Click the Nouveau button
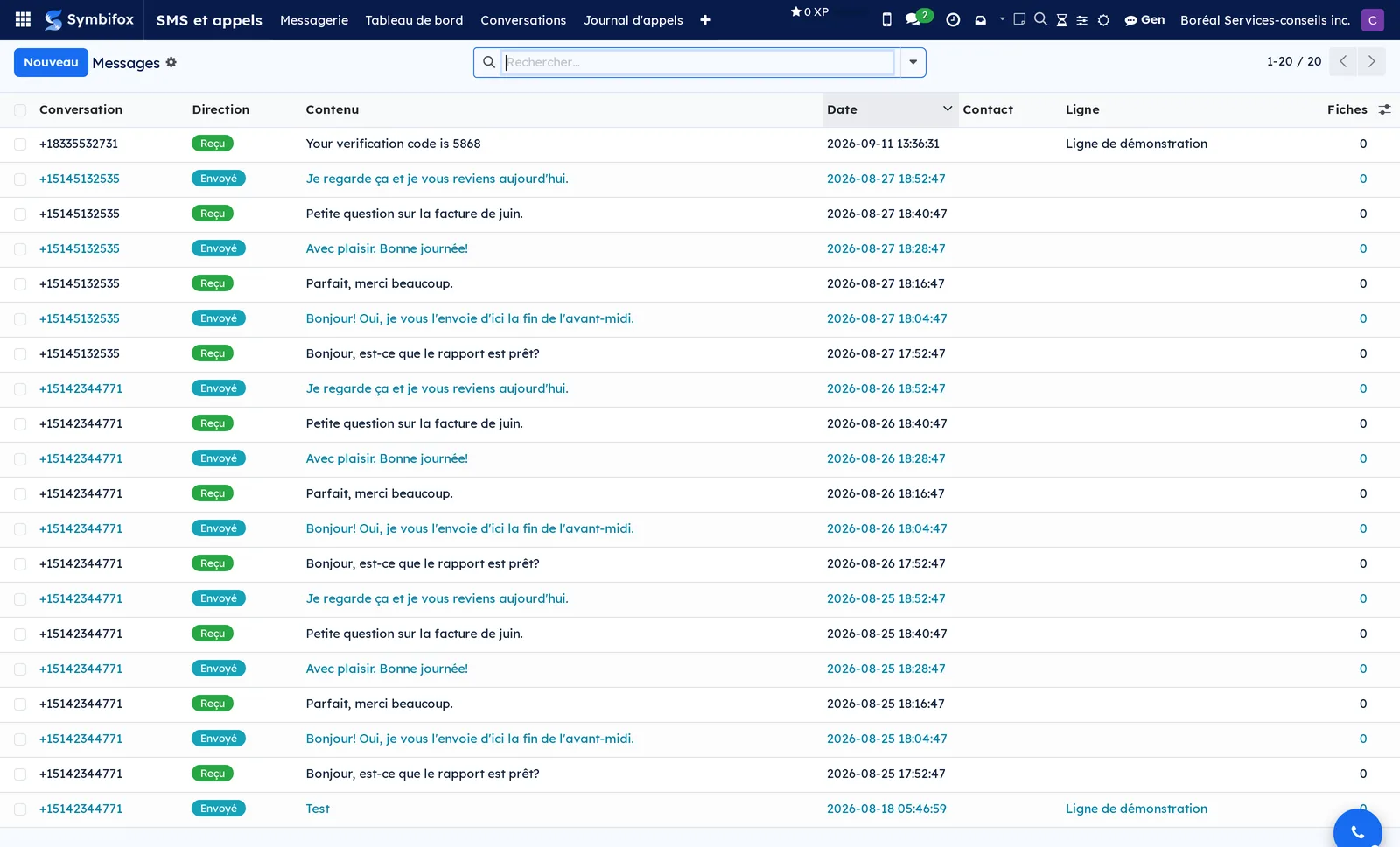This screenshot has height=847, width=1400. 51,62
